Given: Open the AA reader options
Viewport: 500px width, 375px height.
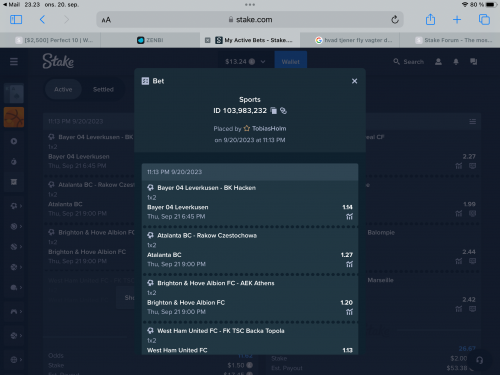Looking at the screenshot, I should pyautogui.click(x=106, y=20).
